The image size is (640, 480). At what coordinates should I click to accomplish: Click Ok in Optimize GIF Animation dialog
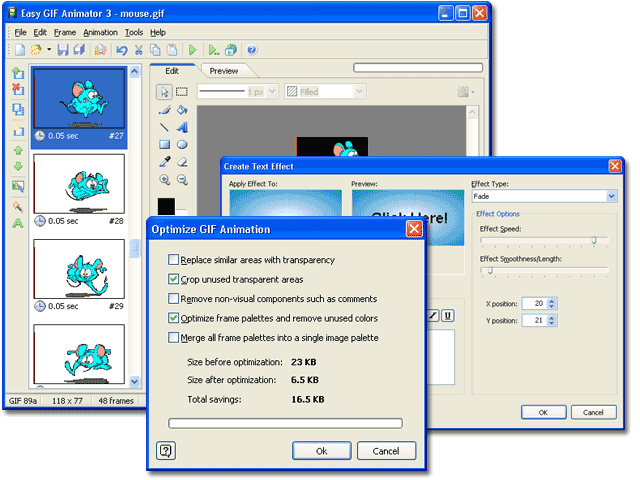[x=321, y=451]
